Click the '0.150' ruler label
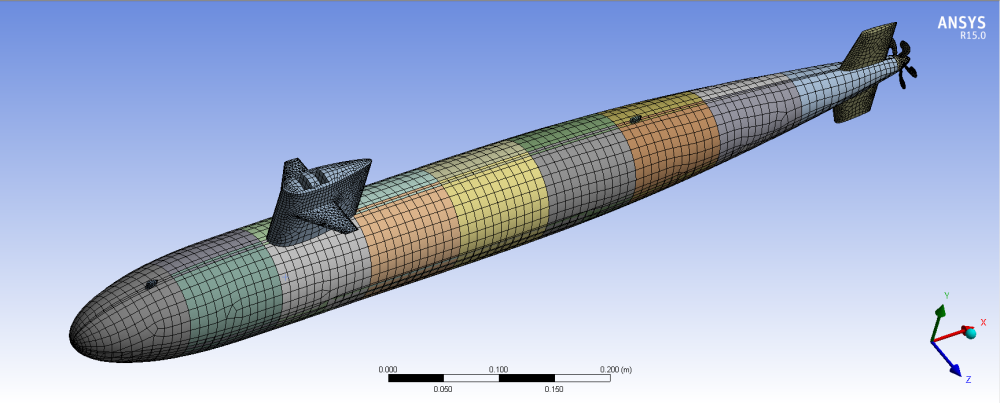 coord(554,389)
